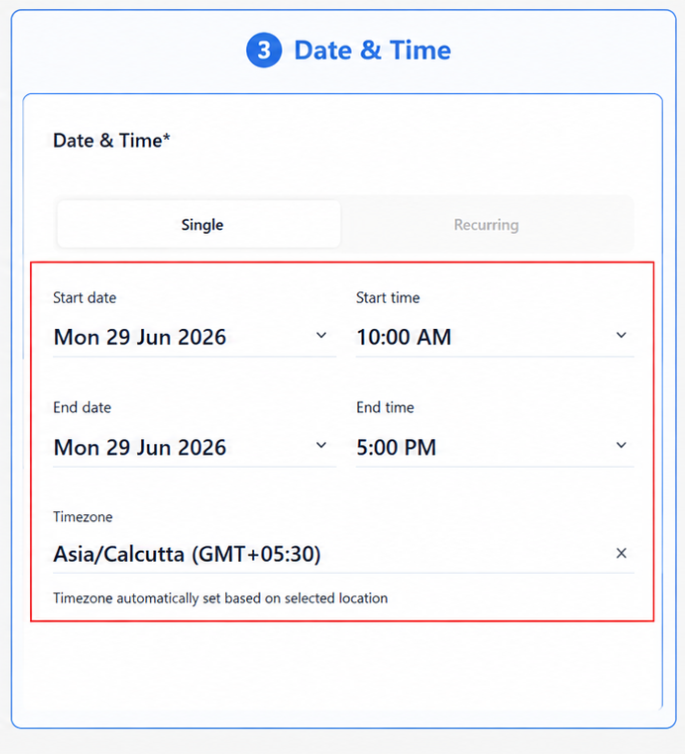The height and width of the screenshot is (754, 685).
Task: Click the End time label
Action: coord(385,407)
